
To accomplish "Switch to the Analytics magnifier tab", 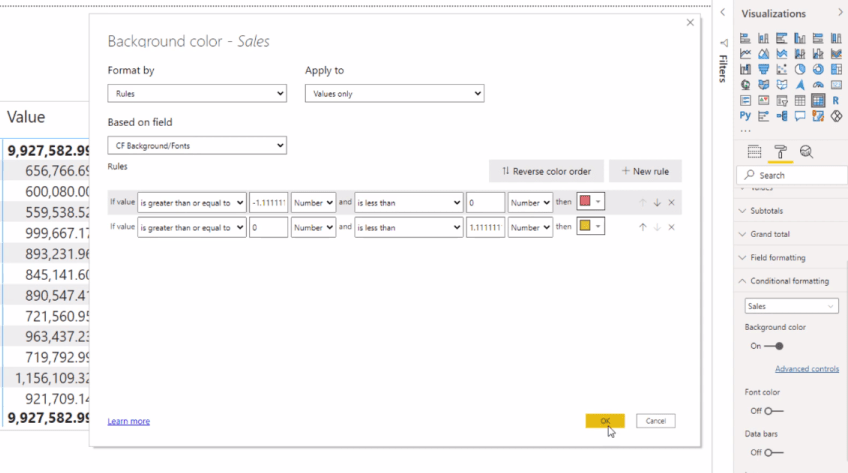I will point(806,152).
